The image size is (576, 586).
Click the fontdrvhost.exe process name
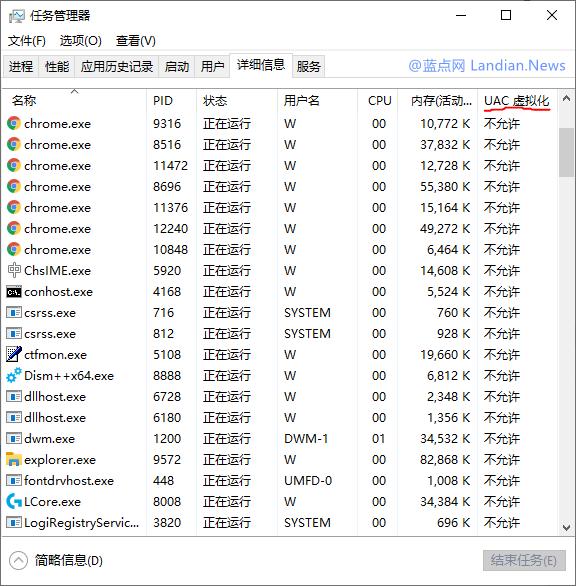[x=69, y=481]
